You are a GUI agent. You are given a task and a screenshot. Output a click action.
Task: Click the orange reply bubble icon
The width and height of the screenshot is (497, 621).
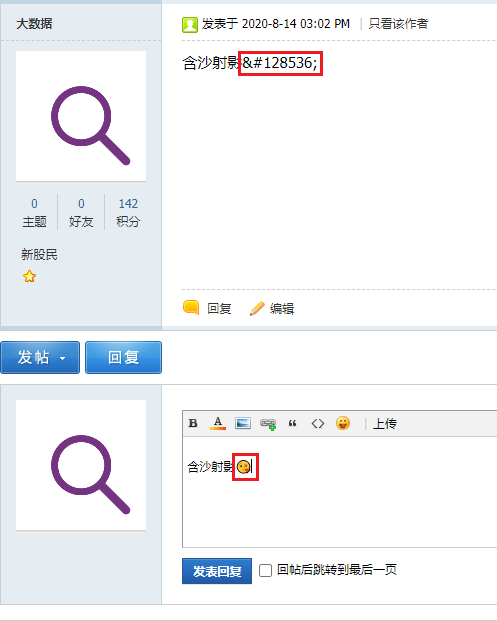191,308
